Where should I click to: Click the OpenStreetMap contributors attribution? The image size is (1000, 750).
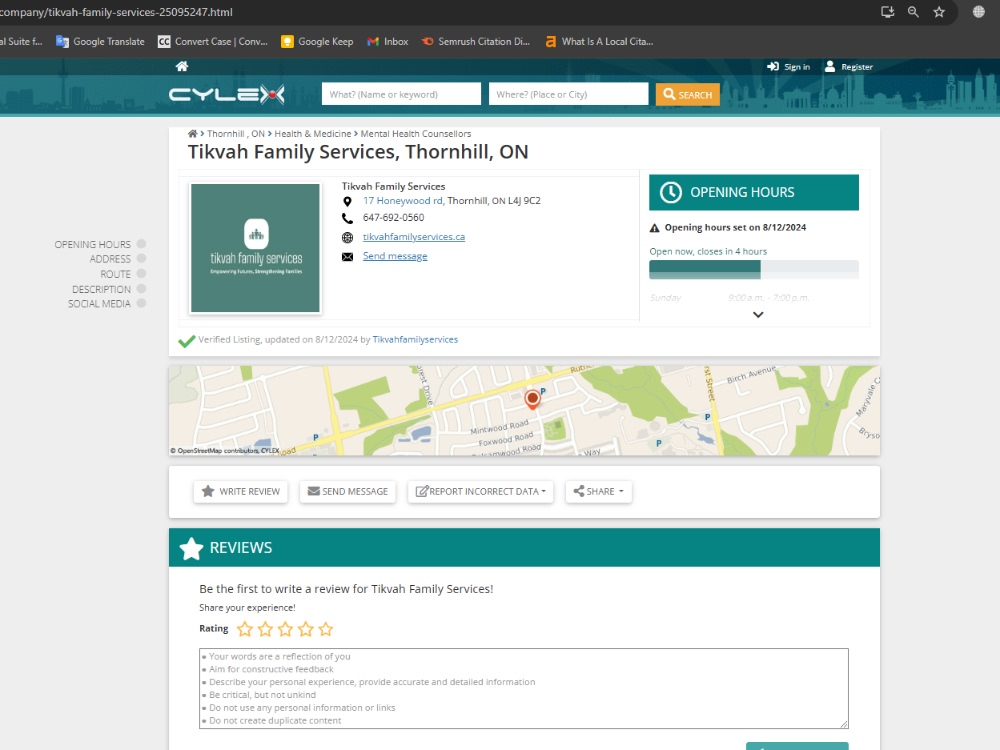(224, 450)
